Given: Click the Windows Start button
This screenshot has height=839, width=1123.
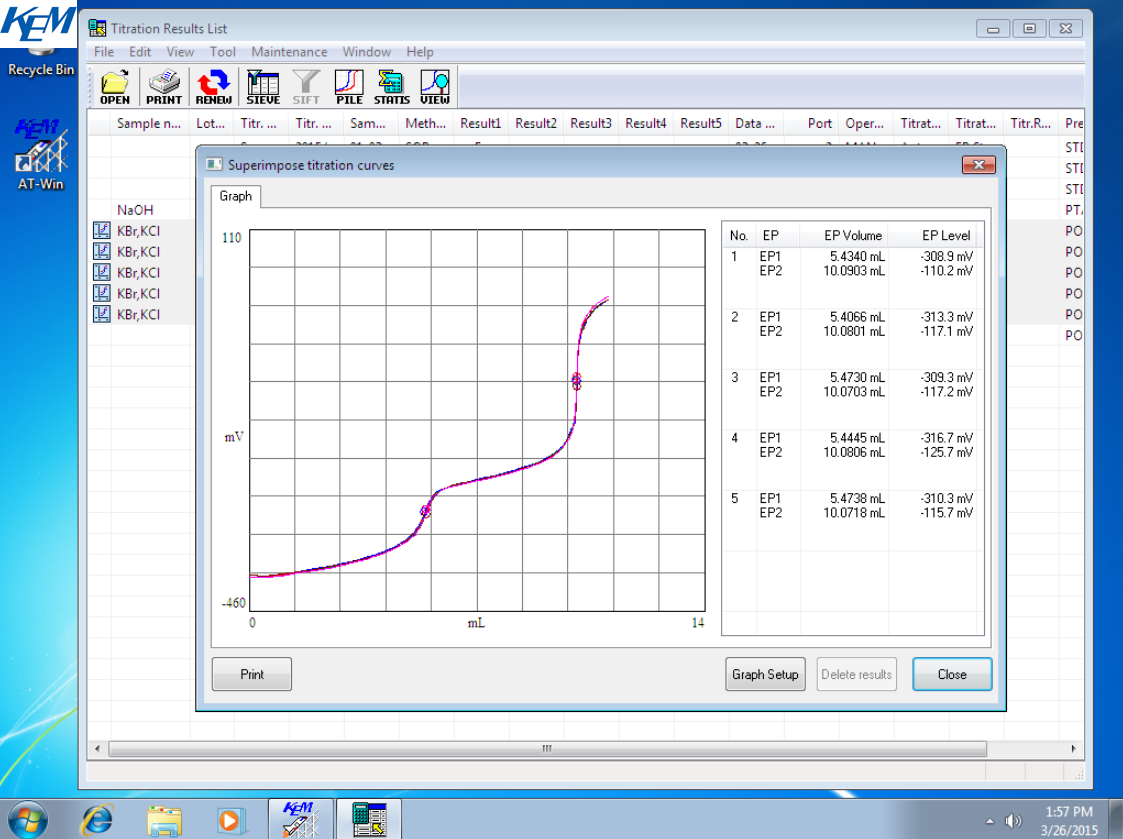Looking at the screenshot, I should point(27,818).
